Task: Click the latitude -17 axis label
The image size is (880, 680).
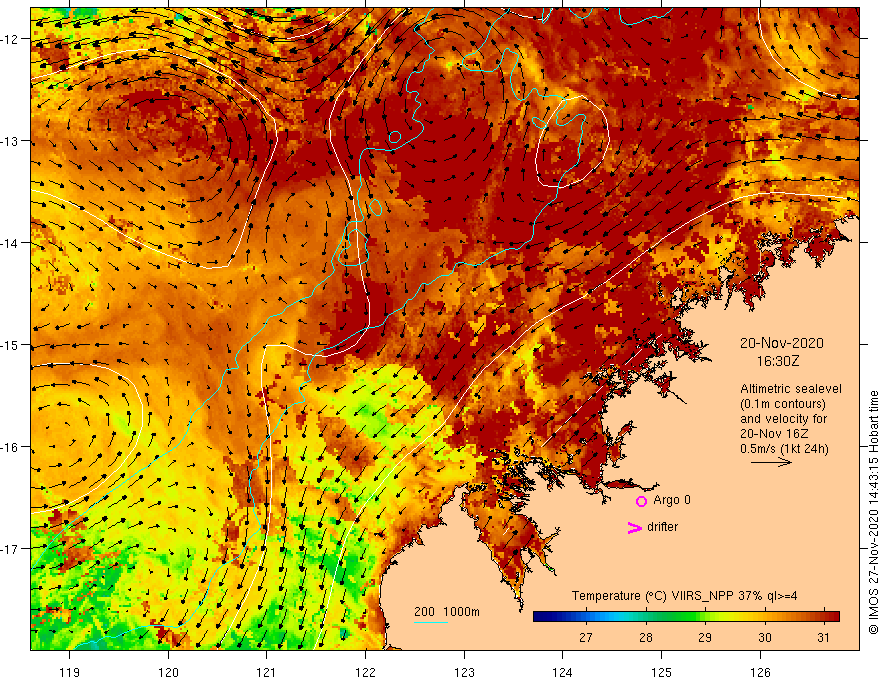Action: [x=10, y=549]
